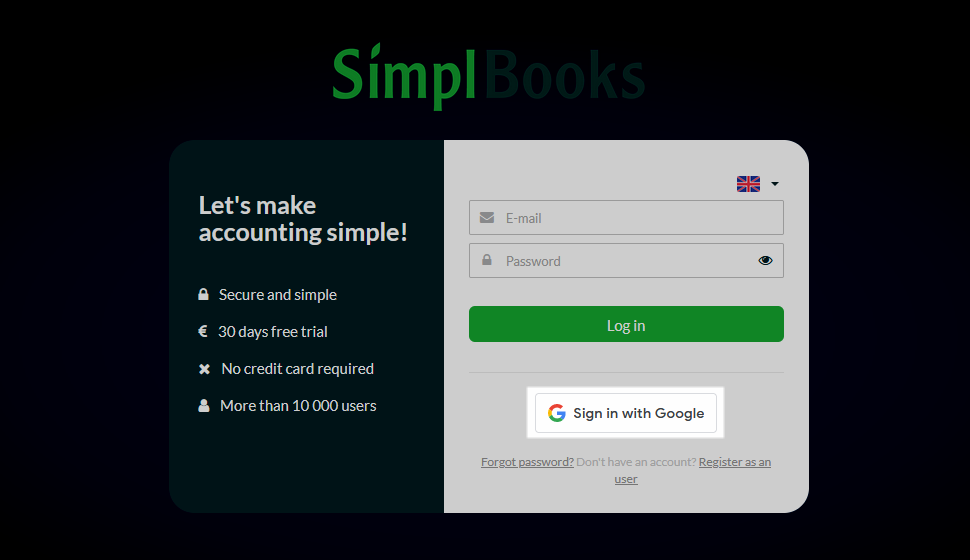970x560 pixels.
Task: Click the "30 days free trial" text
Action: click(x=273, y=332)
